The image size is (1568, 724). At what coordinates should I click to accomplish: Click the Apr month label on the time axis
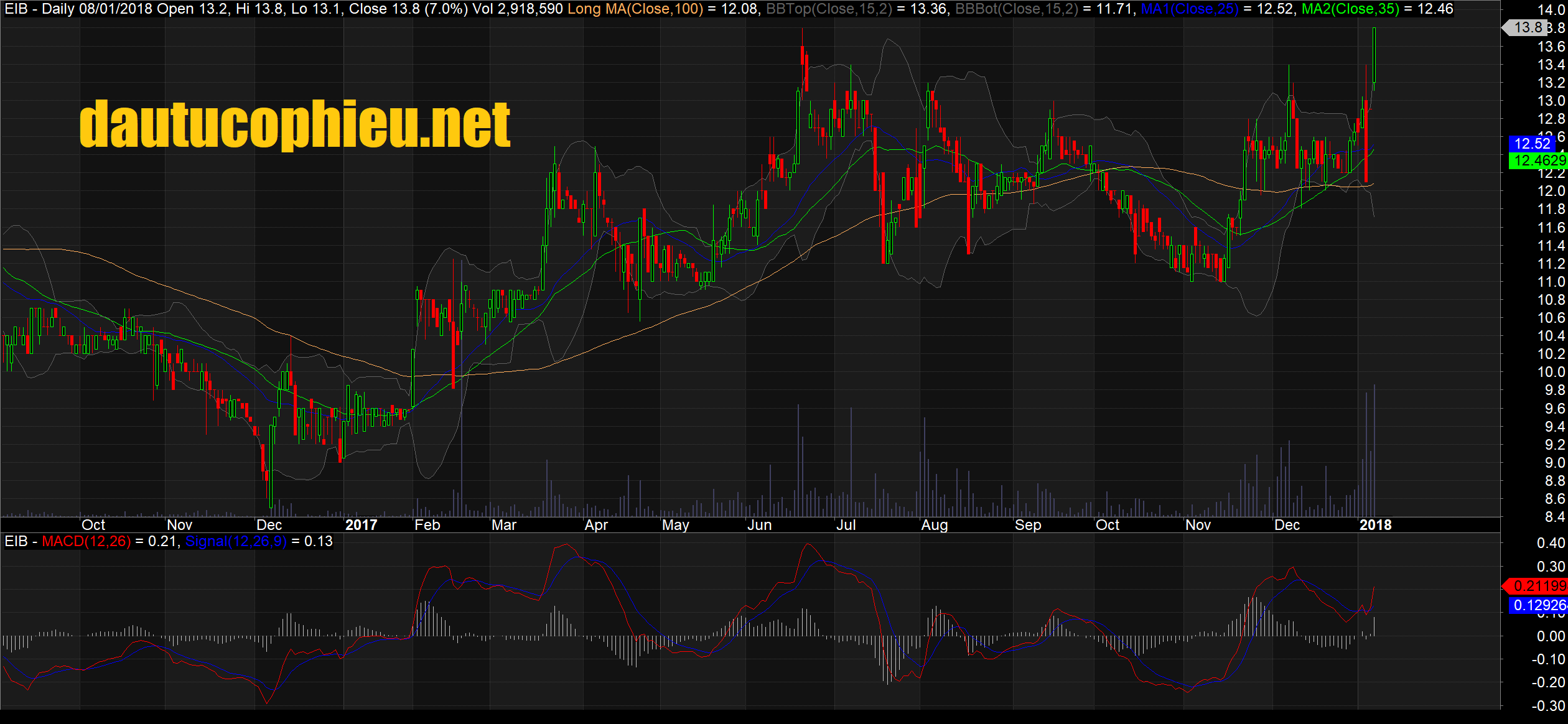tap(596, 525)
